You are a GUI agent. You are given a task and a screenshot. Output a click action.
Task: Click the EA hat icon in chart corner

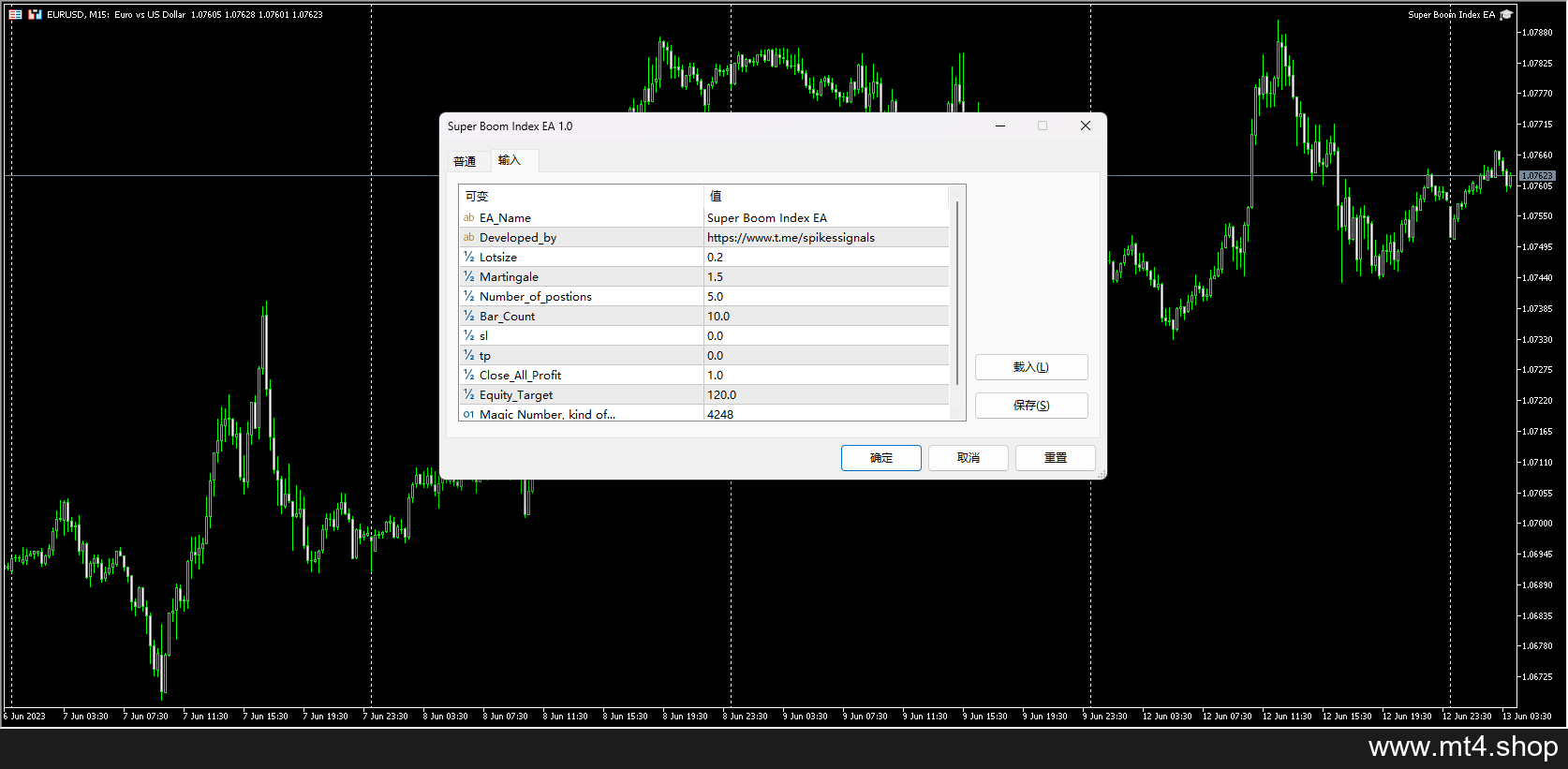[x=1506, y=15]
